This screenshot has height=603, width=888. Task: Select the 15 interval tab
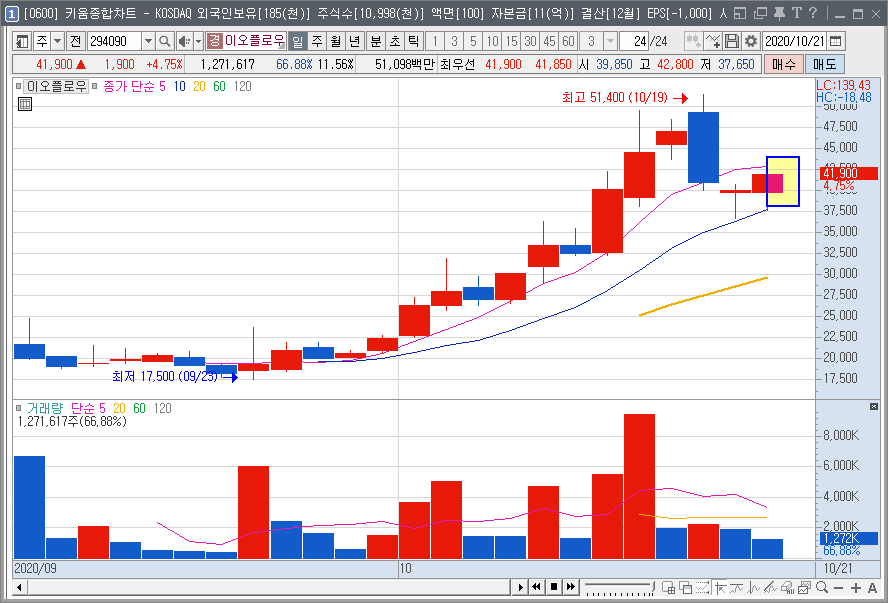point(511,41)
